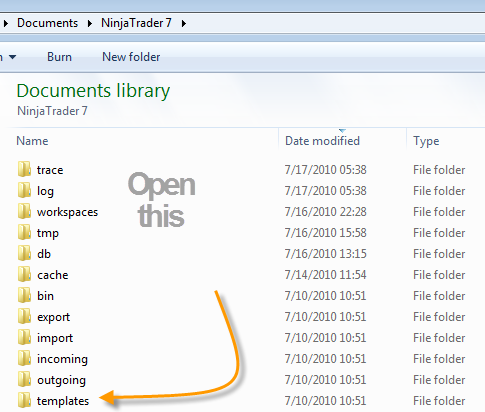The width and height of the screenshot is (485, 412).
Task: Select the export folder icon
Action: [x=24, y=316]
